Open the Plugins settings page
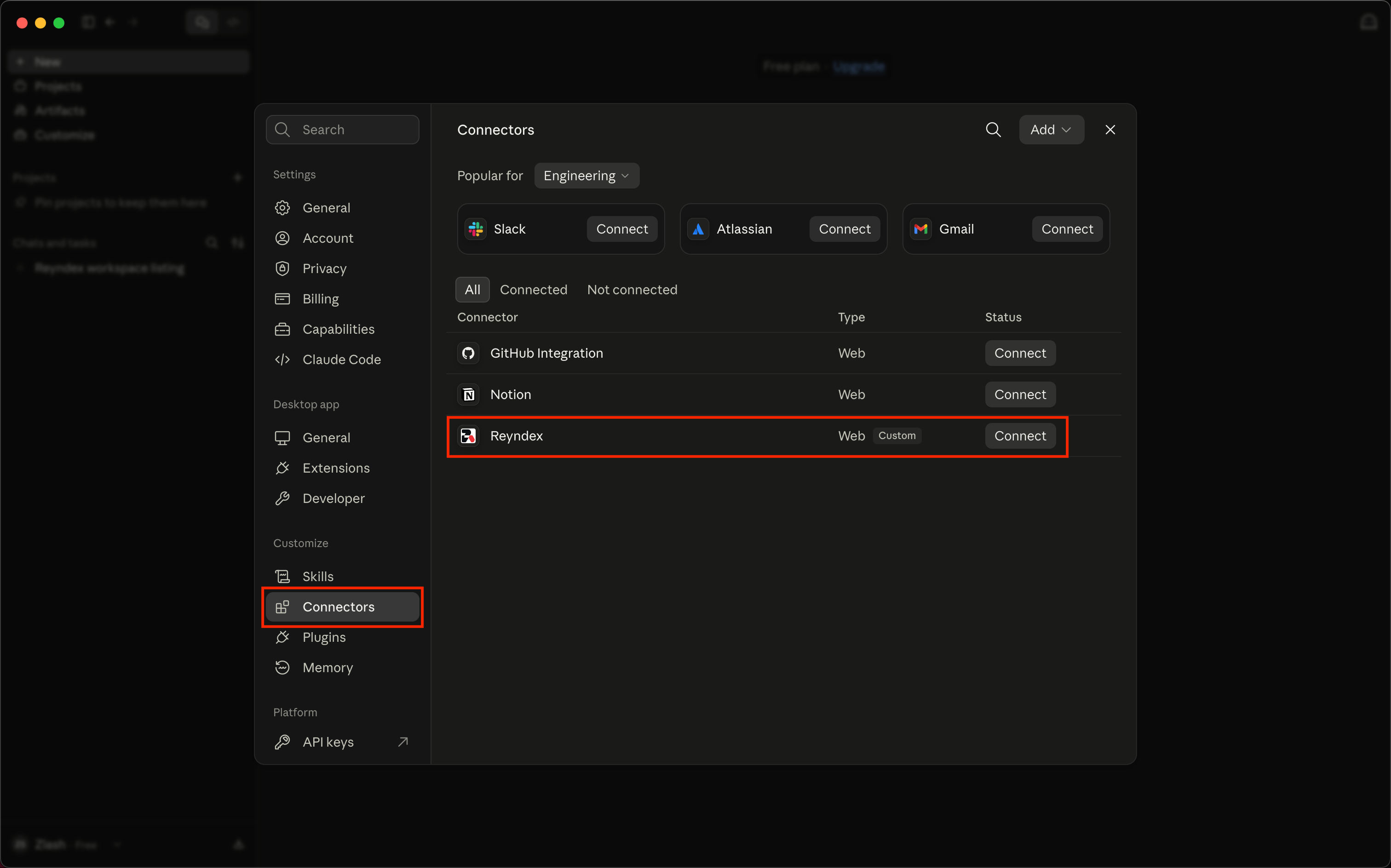Image resolution: width=1391 pixels, height=868 pixels. (342, 637)
